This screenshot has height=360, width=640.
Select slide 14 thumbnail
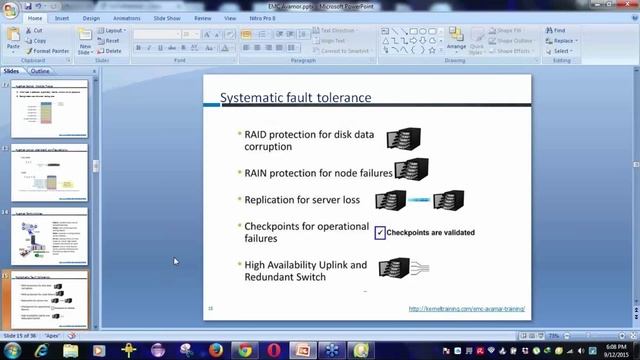(x=49, y=236)
